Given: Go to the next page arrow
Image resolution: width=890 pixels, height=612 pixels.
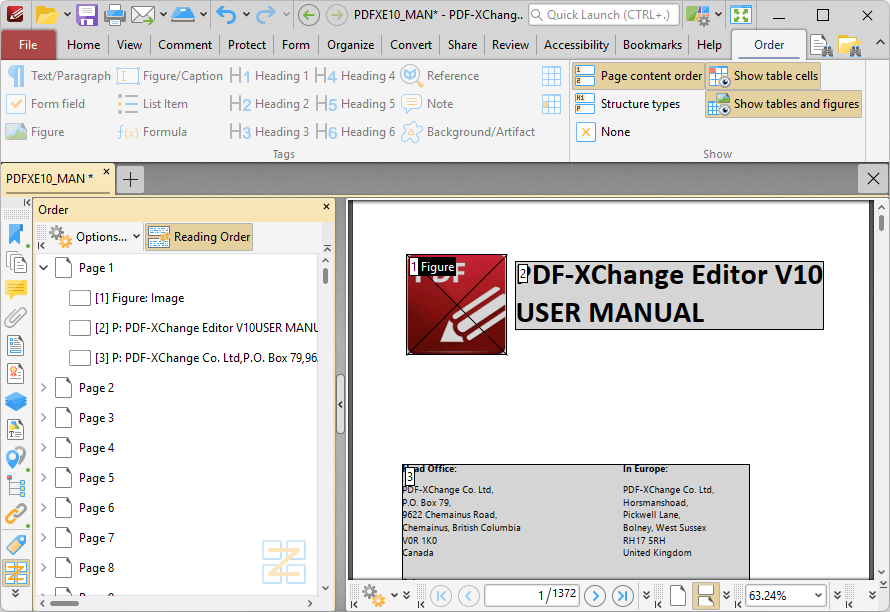Looking at the screenshot, I should click(595, 596).
